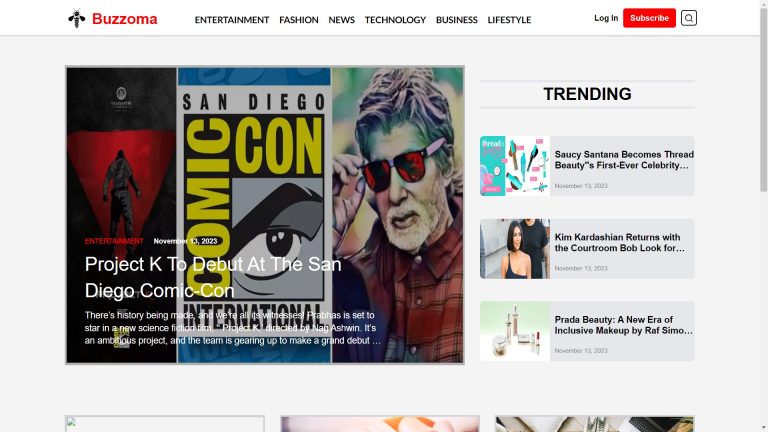The image size is (768, 432).
Task: Open the Project K Comic-Con headline
Action: click(212, 277)
